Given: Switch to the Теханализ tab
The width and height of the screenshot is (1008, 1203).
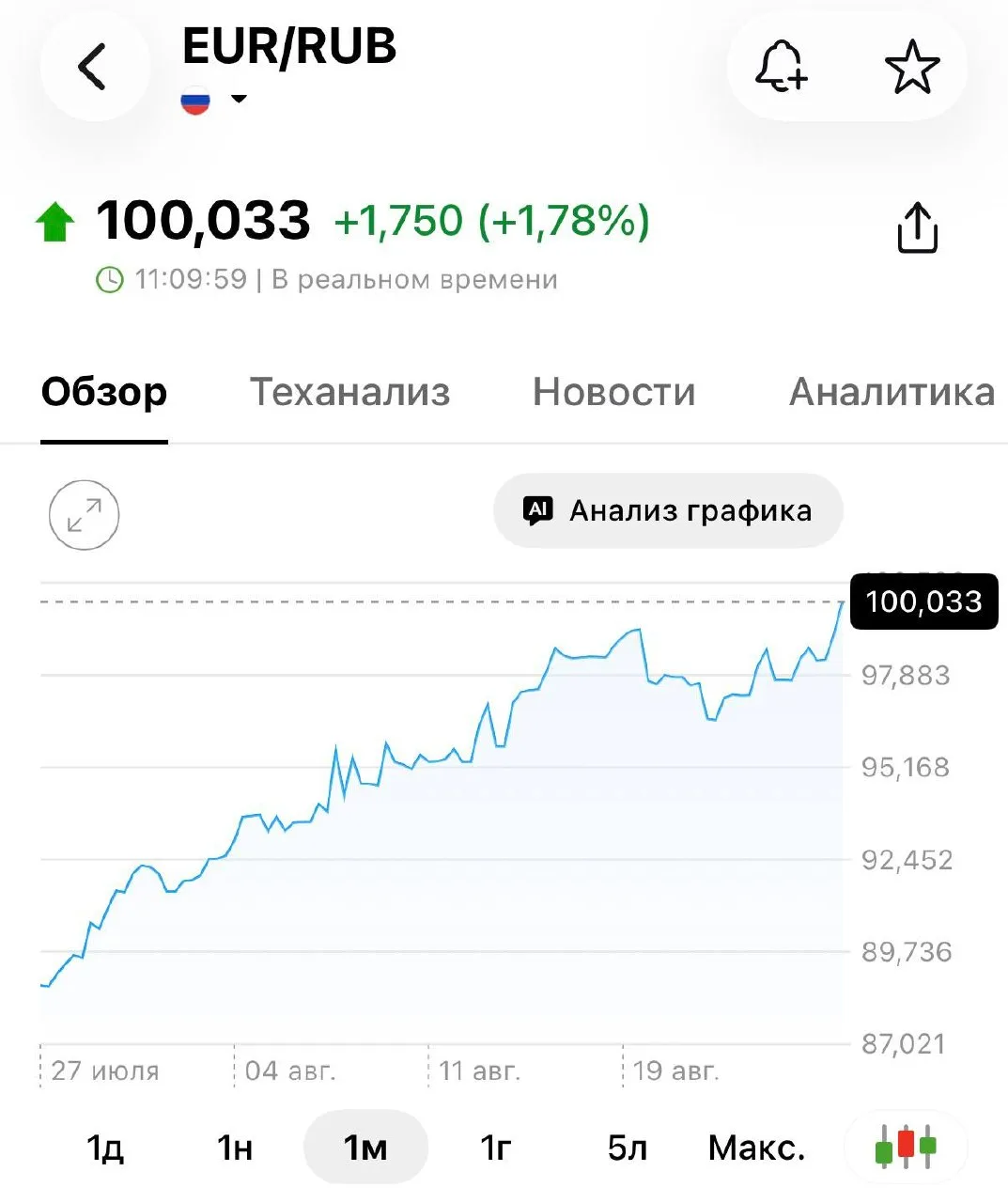Looking at the screenshot, I should [349, 392].
